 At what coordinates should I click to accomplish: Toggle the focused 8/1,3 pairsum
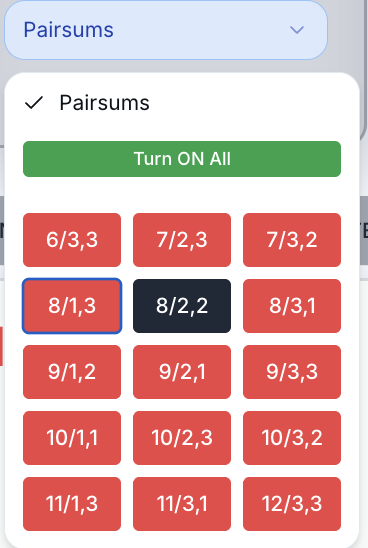pos(72,306)
